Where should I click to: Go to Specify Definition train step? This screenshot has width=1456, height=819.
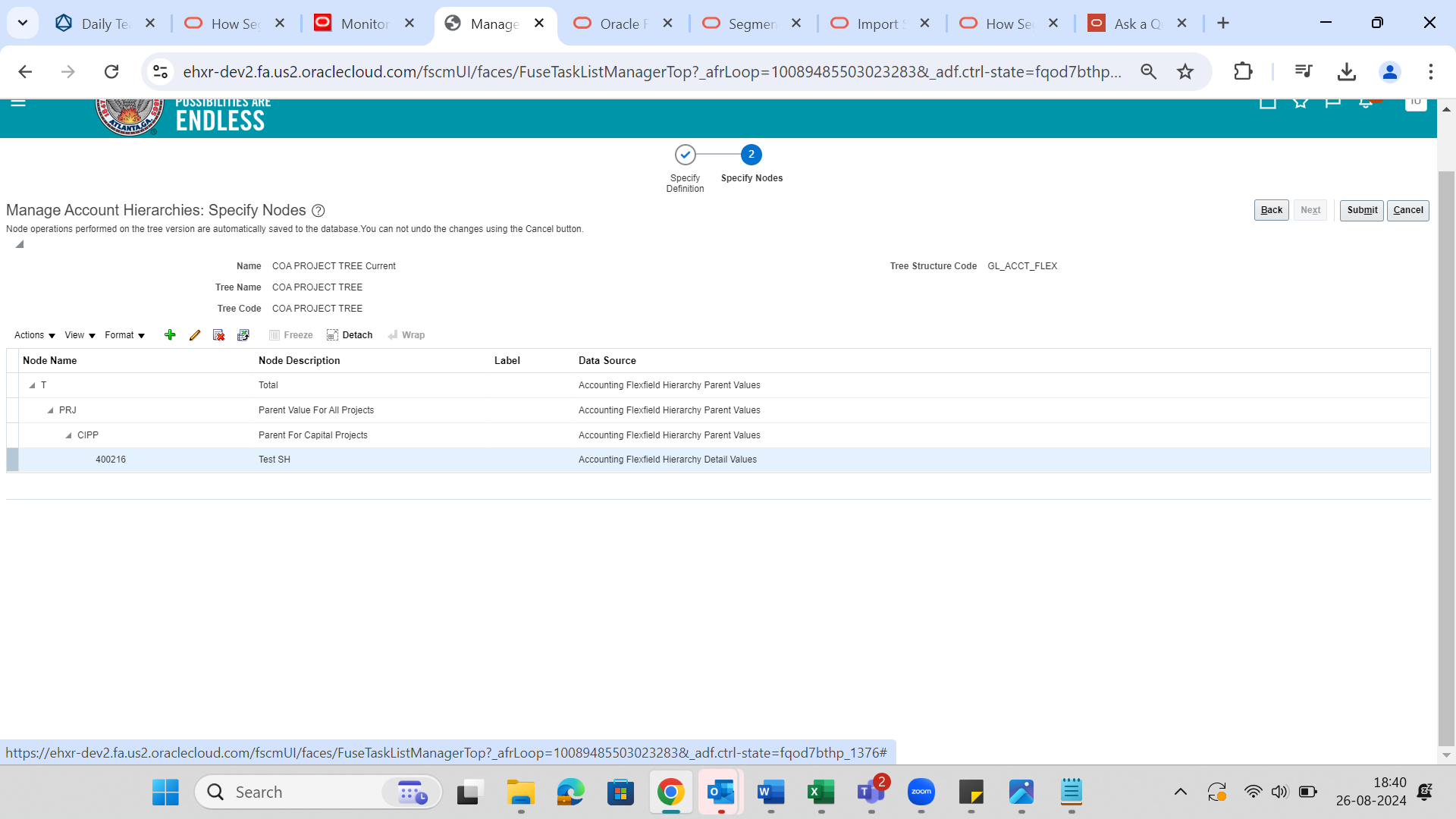[x=686, y=155]
